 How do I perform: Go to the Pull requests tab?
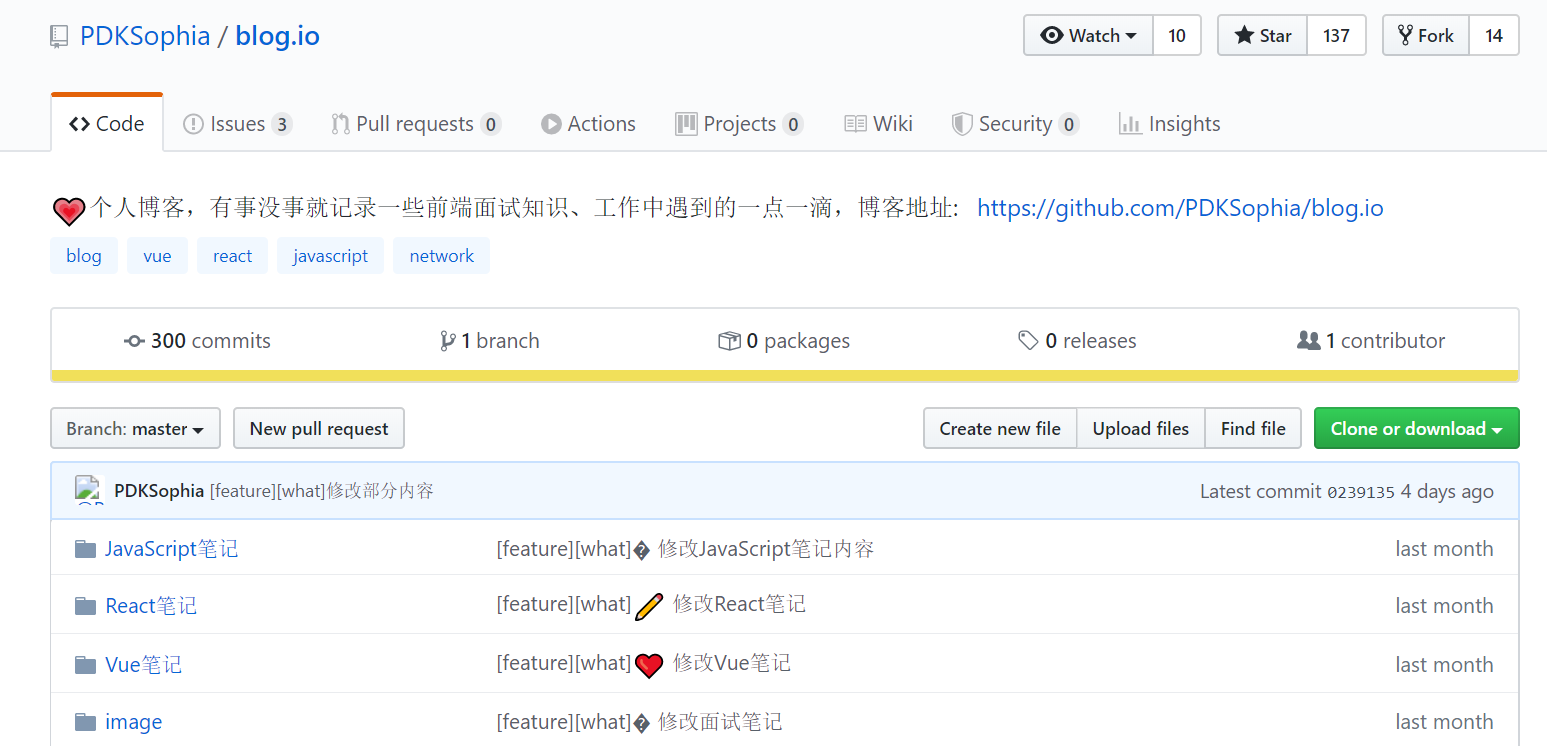(x=416, y=124)
